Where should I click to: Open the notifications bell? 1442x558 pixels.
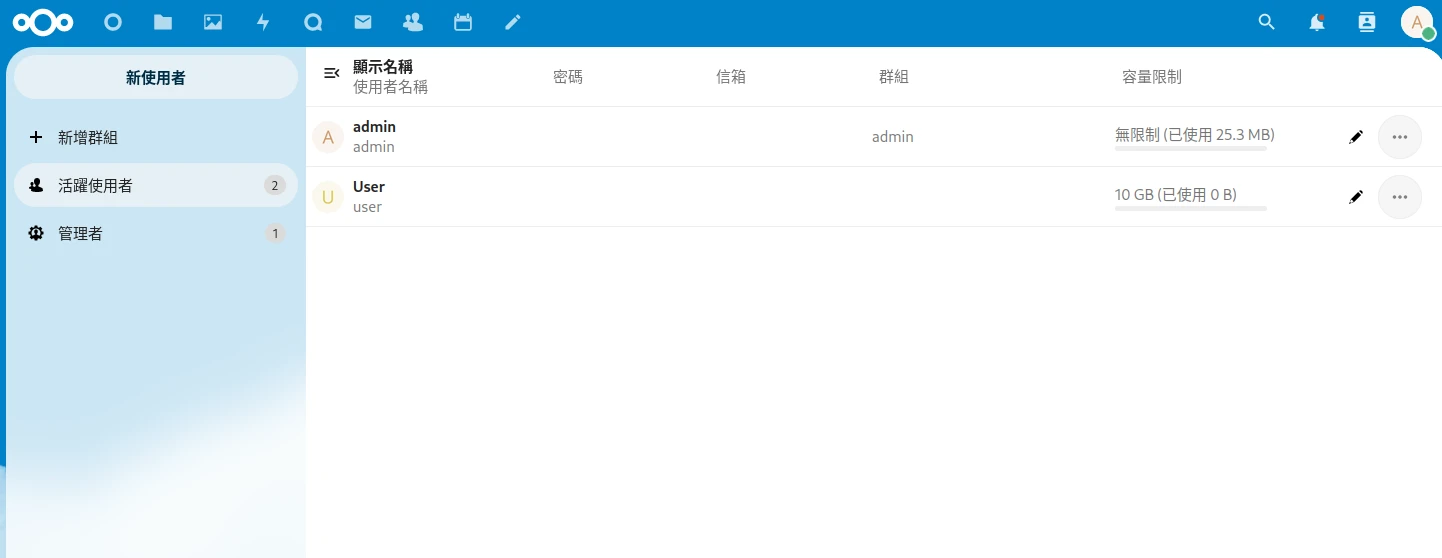click(1317, 22)
